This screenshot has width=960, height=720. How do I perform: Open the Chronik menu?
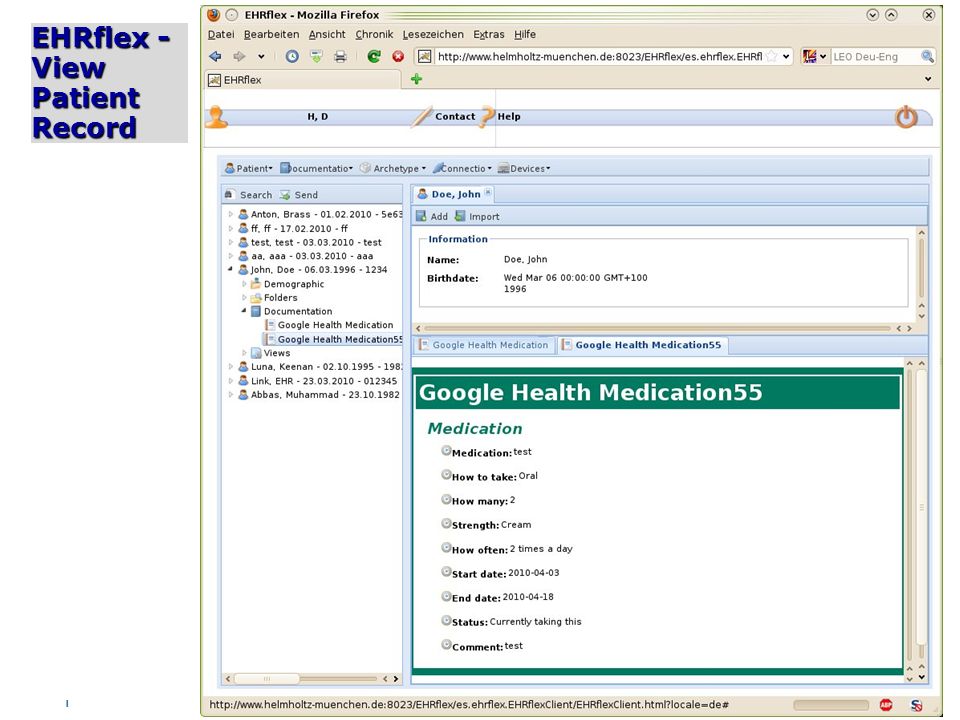pos(374,34)
